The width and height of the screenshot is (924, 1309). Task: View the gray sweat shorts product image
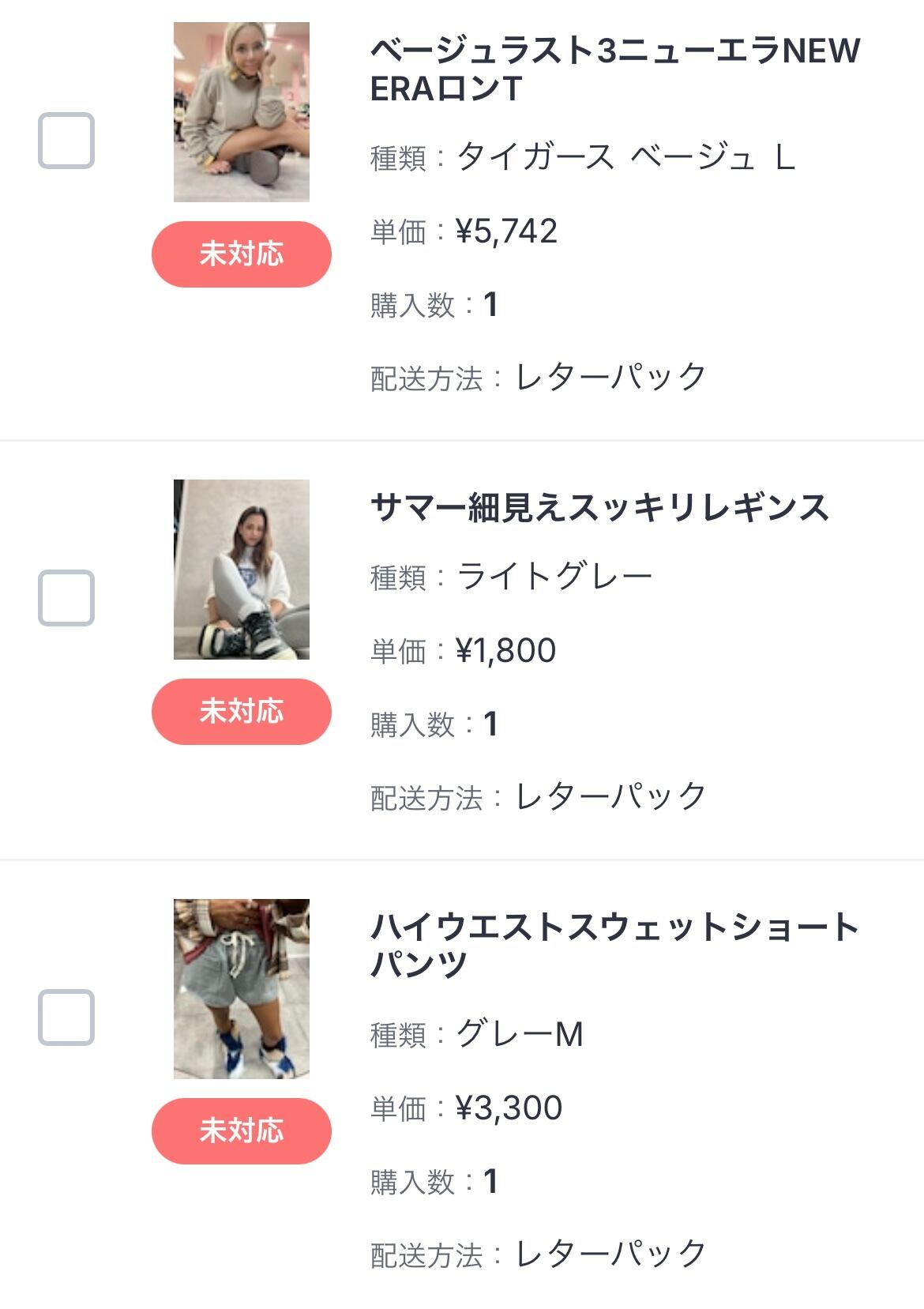point(242,989)
